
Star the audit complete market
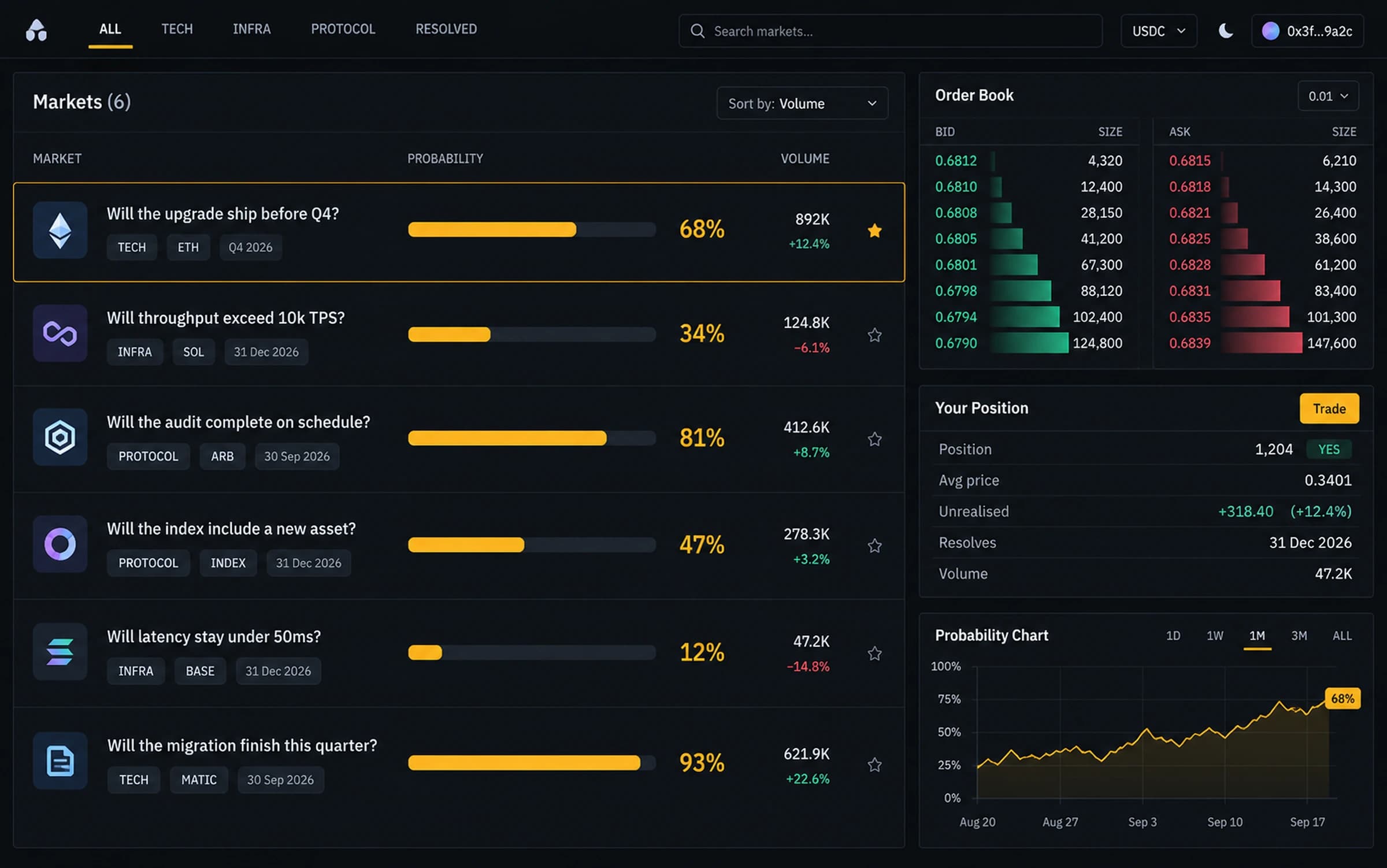[874, 439]
